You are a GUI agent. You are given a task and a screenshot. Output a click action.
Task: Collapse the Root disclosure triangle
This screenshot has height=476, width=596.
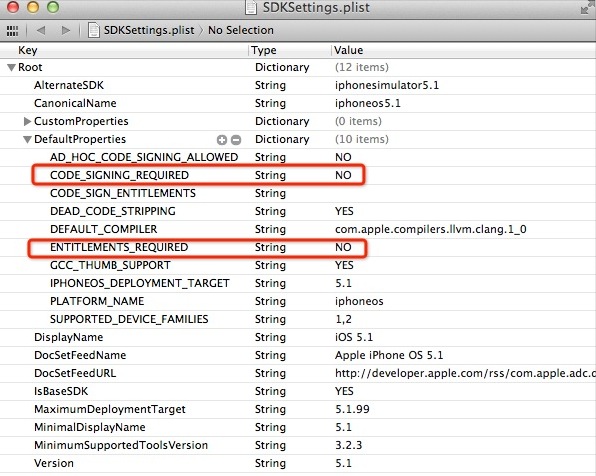pyautogui.click(x=11, y=68)
